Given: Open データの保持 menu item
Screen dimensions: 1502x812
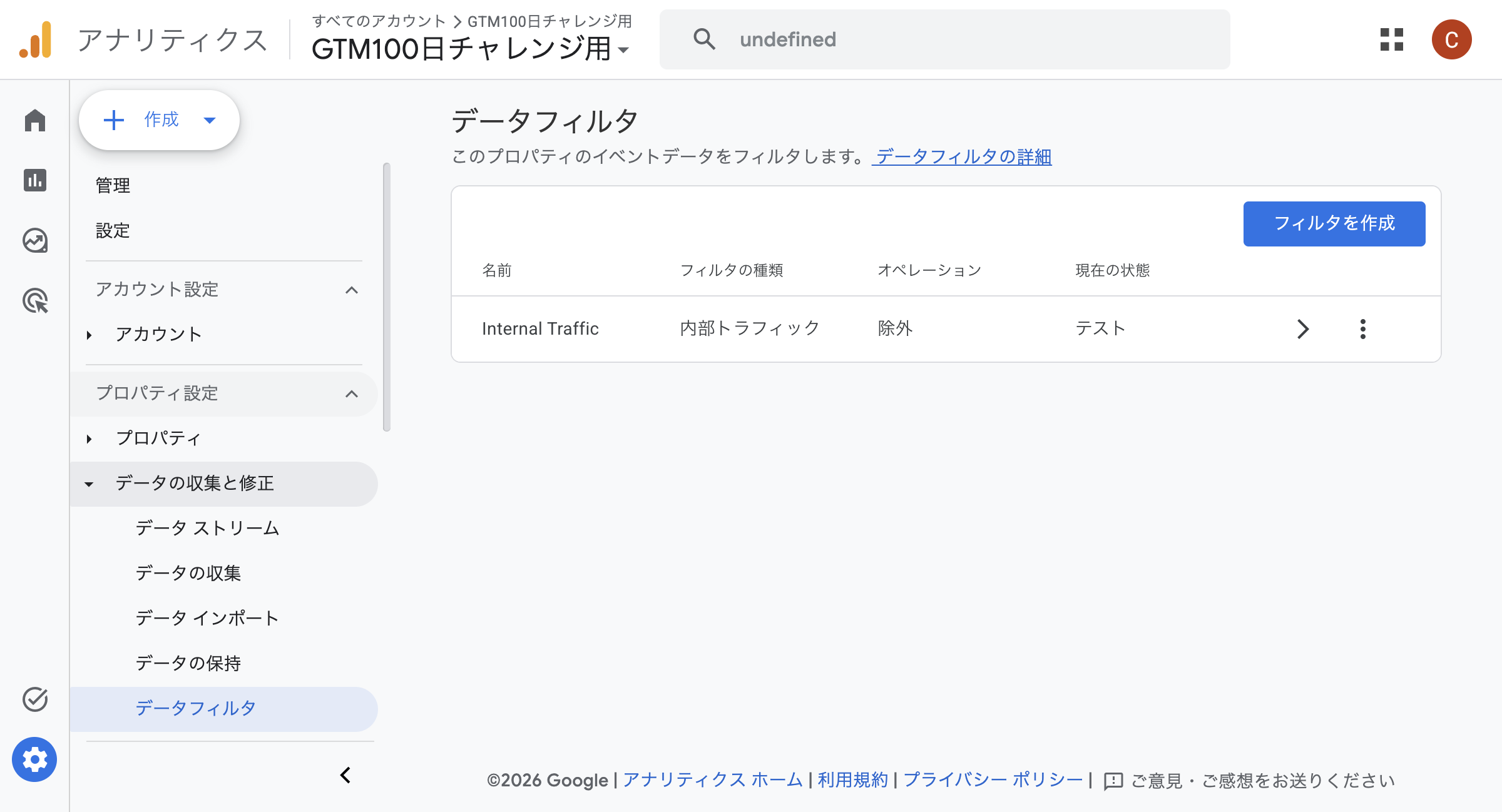Looking at the screenshot, I should [x=188, y=663].
